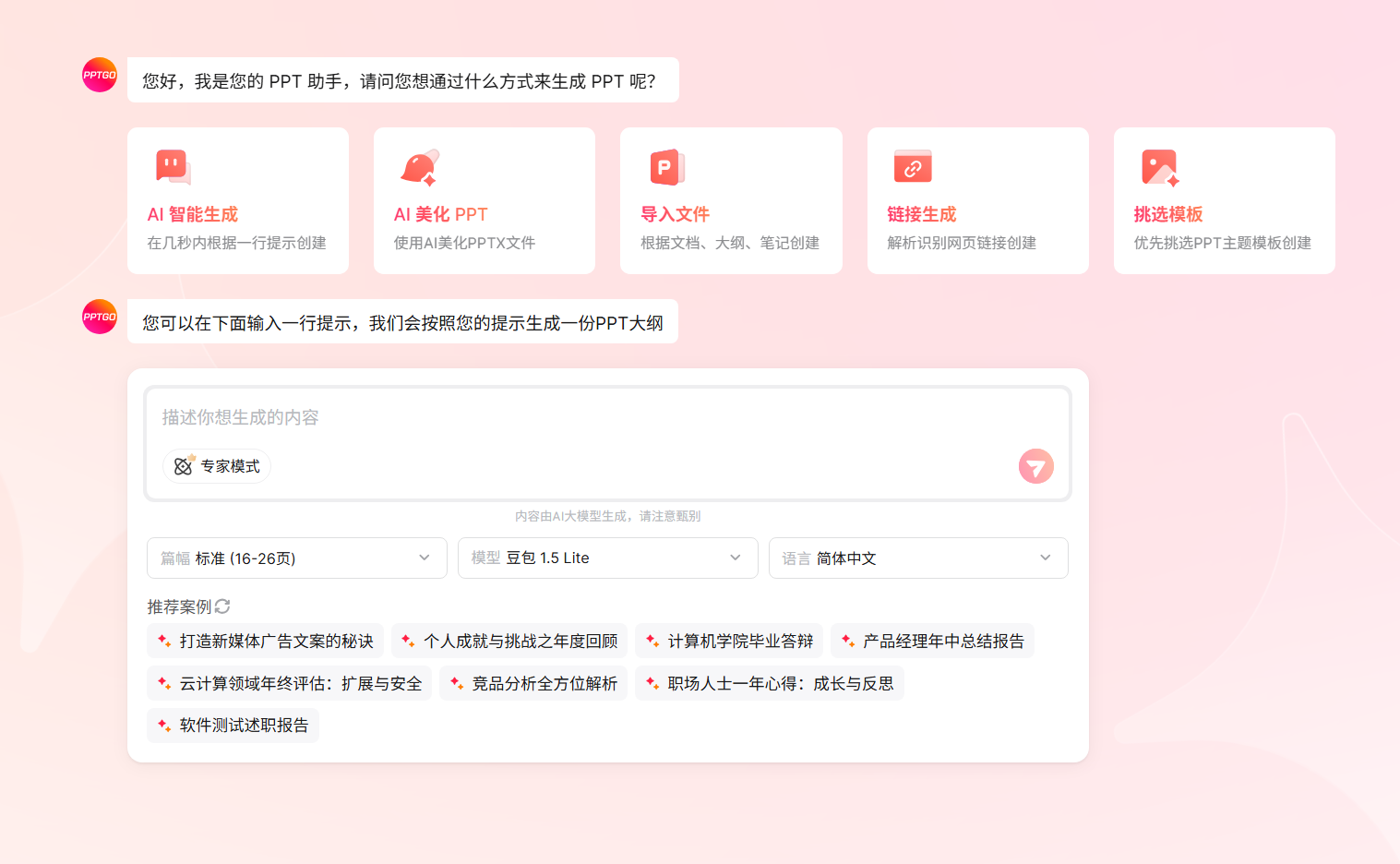The width and height of the screenshot is (1400, 864).
Task: Click the refresh icon next to 推荐案例
Action: pos(223,606)
